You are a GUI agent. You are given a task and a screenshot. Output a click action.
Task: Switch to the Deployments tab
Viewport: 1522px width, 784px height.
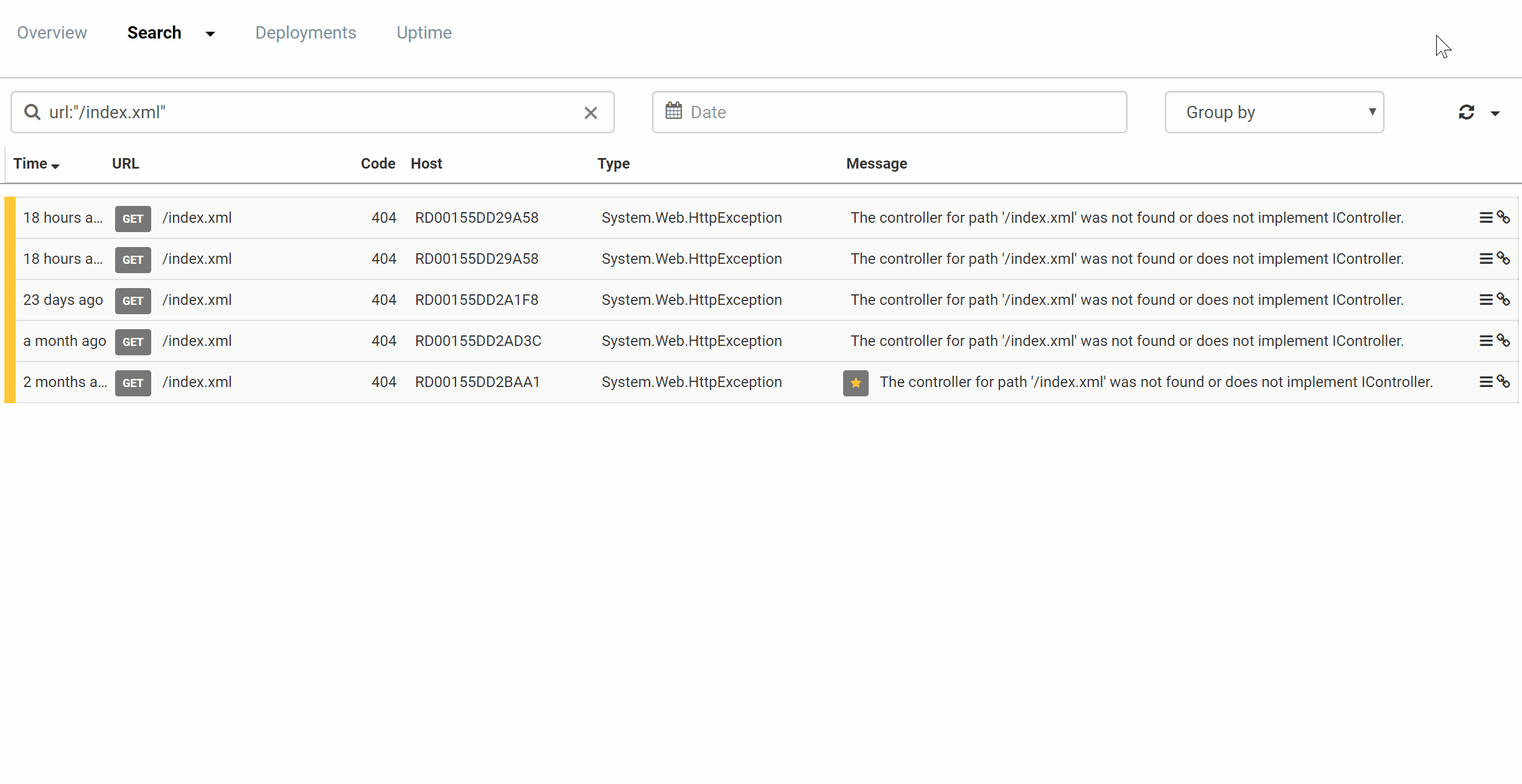tap(305, 32)
